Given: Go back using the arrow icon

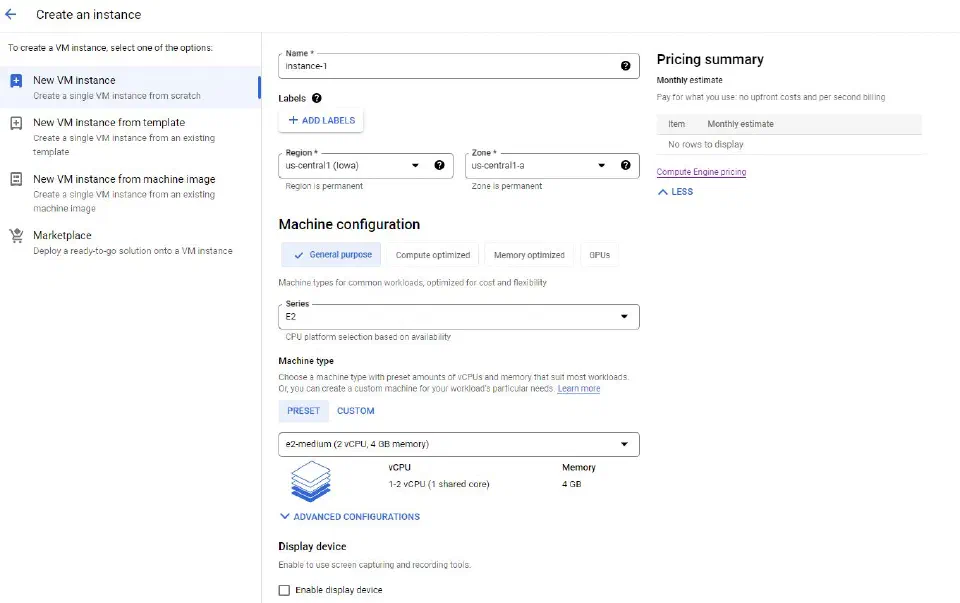Looking at the screenshot, I should (11, 15).
